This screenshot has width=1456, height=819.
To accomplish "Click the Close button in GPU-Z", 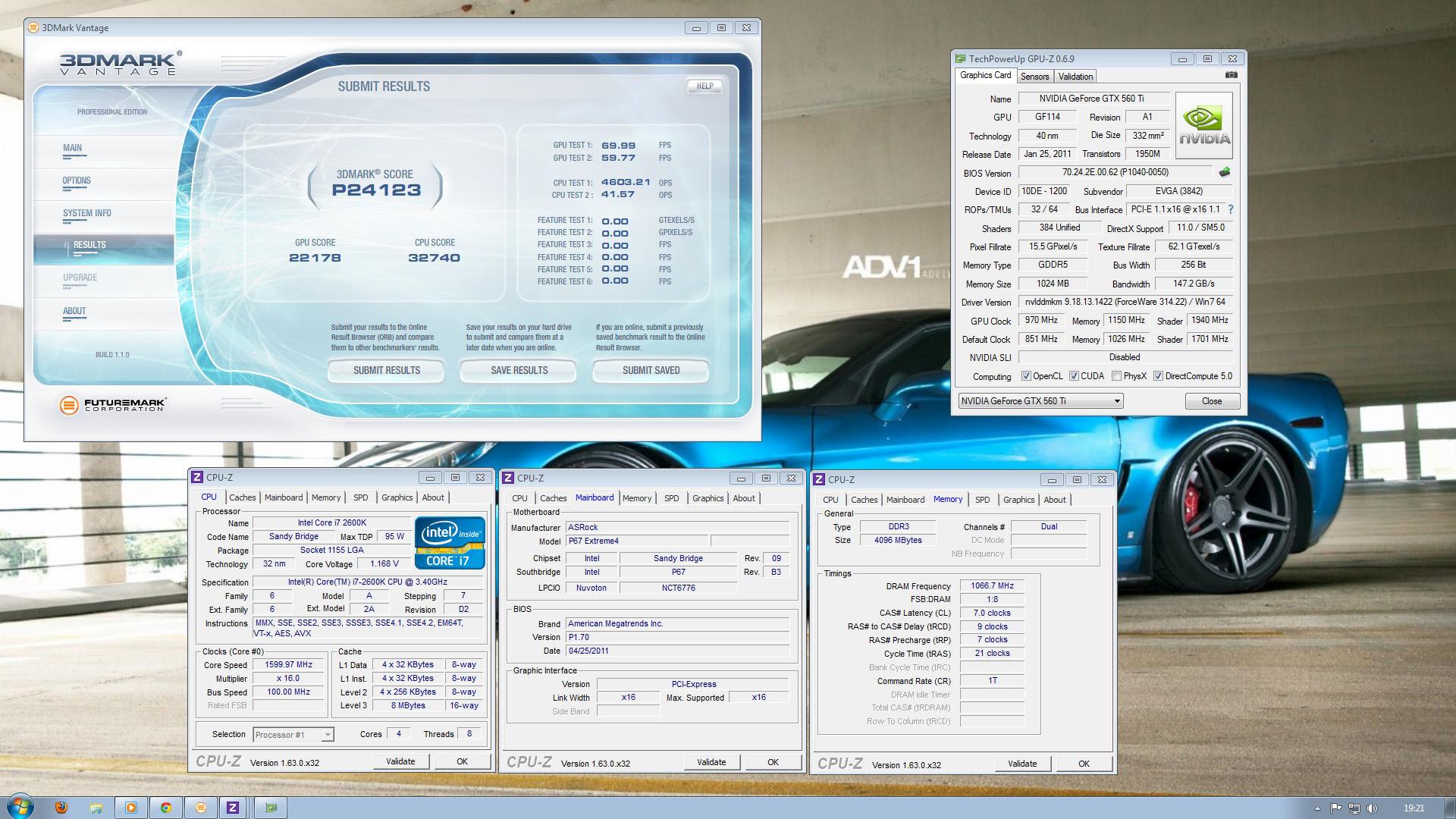I will tap(1212, 401).
